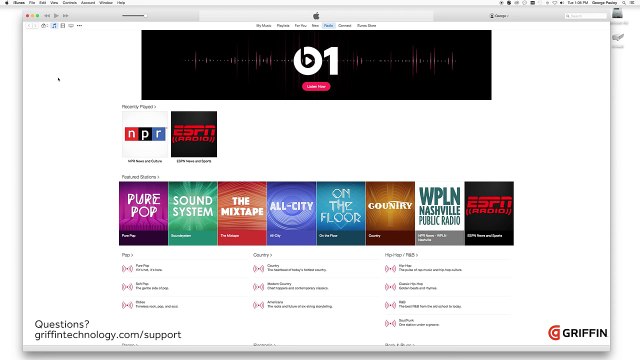Open the Country featured station tile
640x360 pixels.
pyautogui.click(x=390, y=213)
